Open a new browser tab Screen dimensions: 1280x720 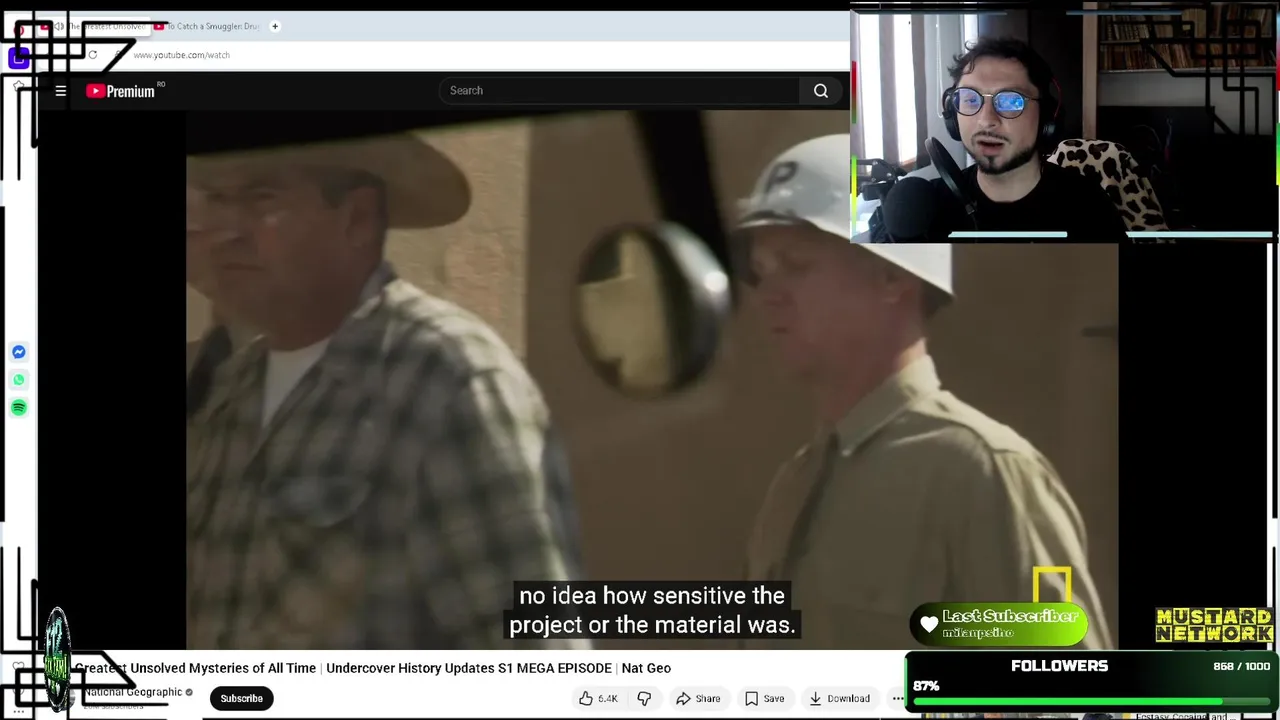click(275, 26)
